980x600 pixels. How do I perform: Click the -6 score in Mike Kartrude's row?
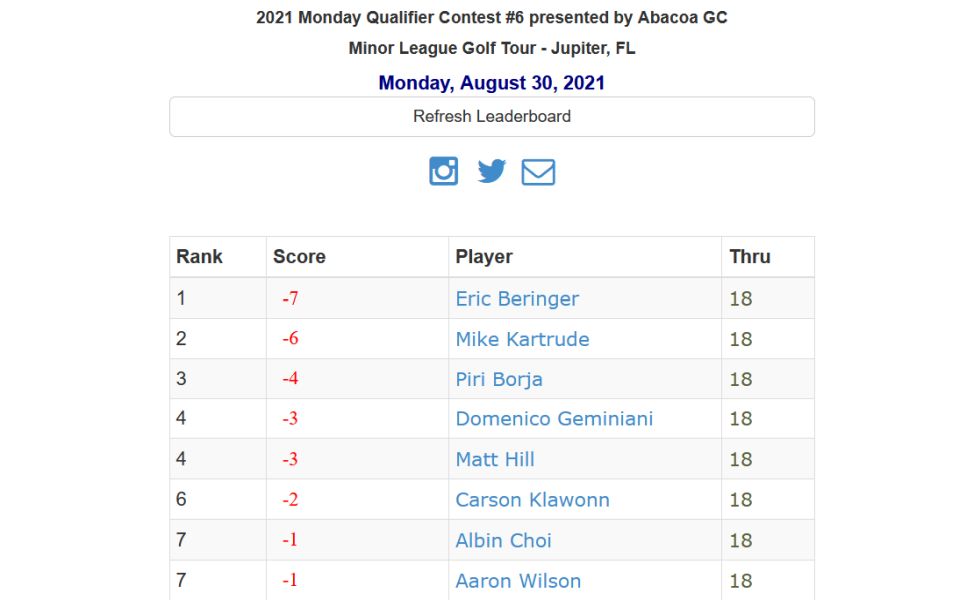pyautogui.click(x=290, y=338)
